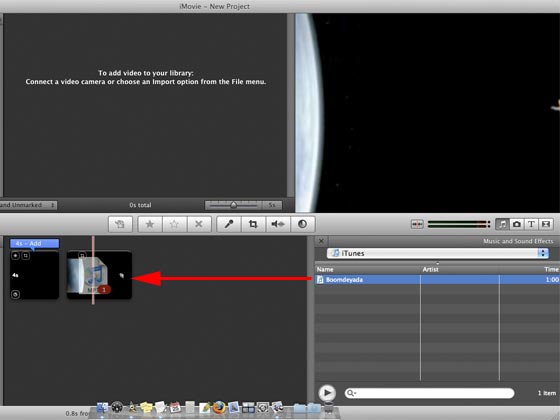Open Stickies yellow notes in the Dock
560x420 pixels.
pos(146,408)
